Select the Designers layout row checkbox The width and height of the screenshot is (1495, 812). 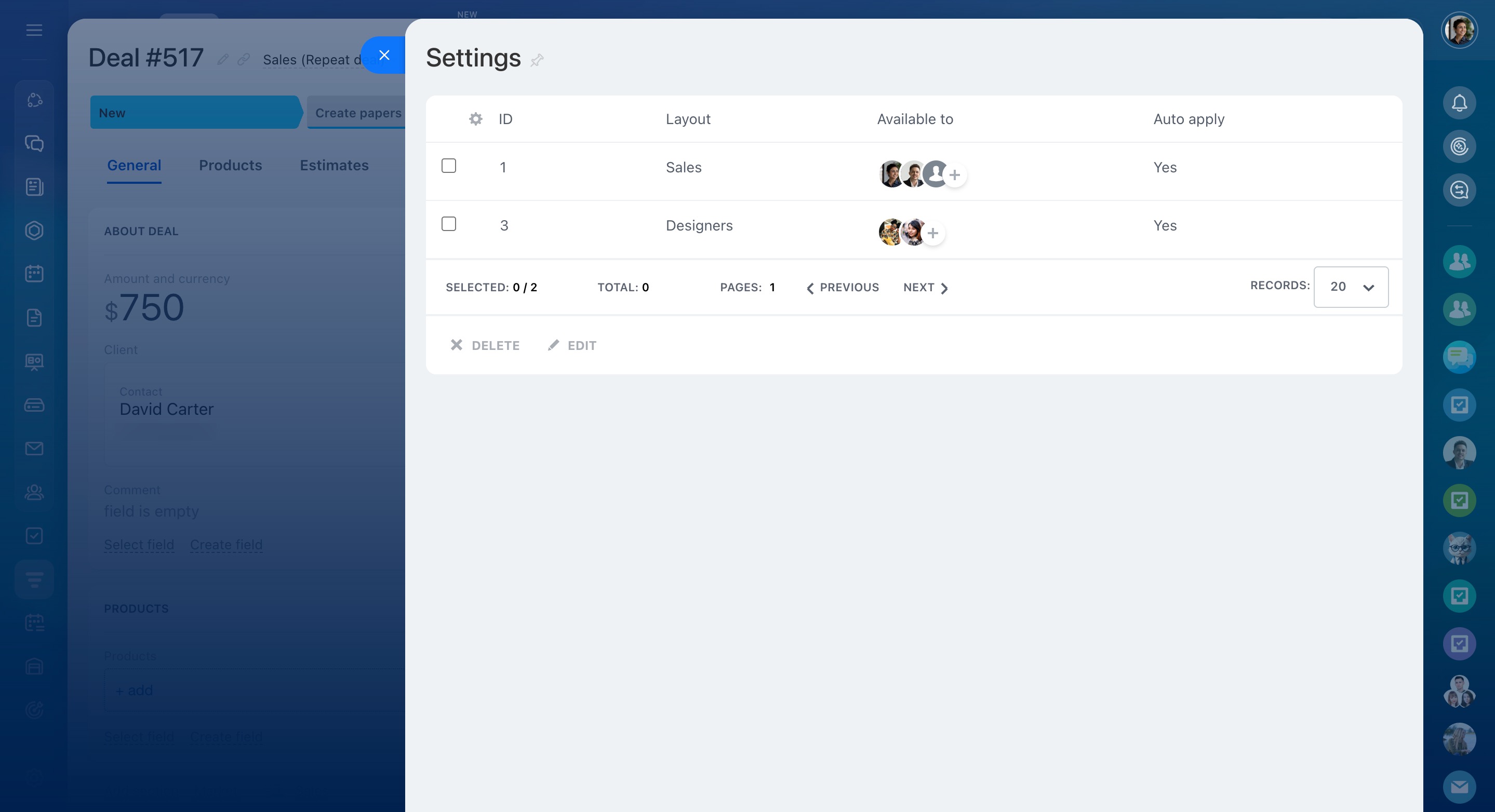pos(449,224)
